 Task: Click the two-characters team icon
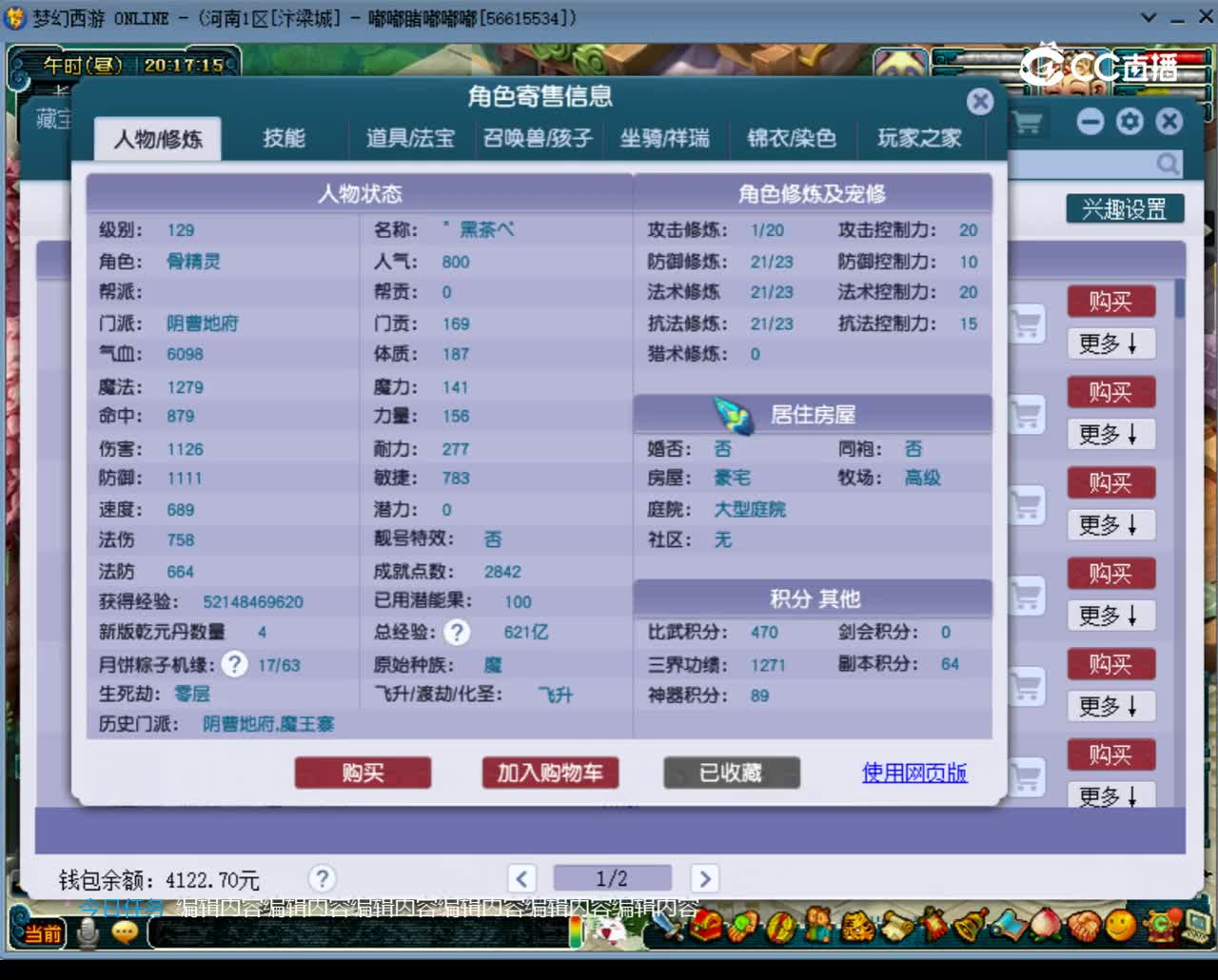click(x=819, y=925)
